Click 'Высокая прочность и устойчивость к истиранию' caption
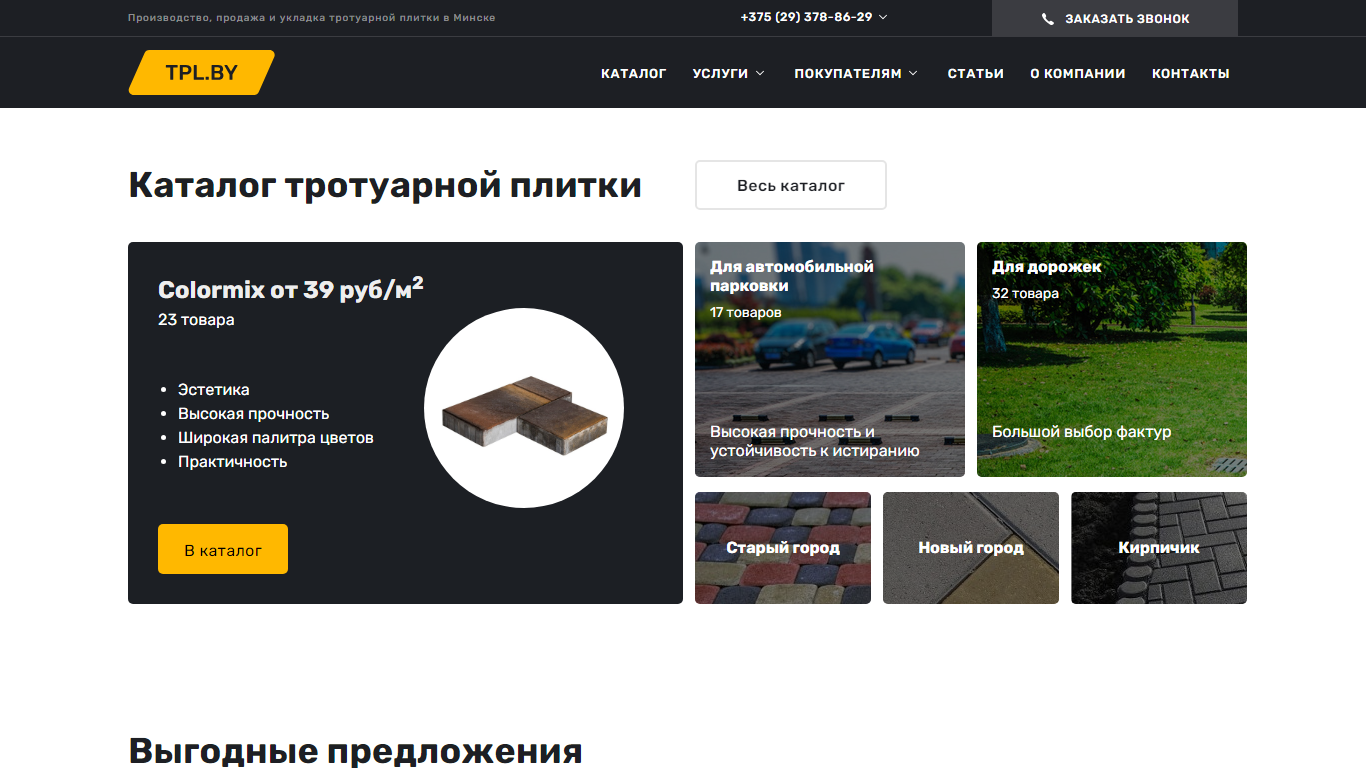 [815, 441]
